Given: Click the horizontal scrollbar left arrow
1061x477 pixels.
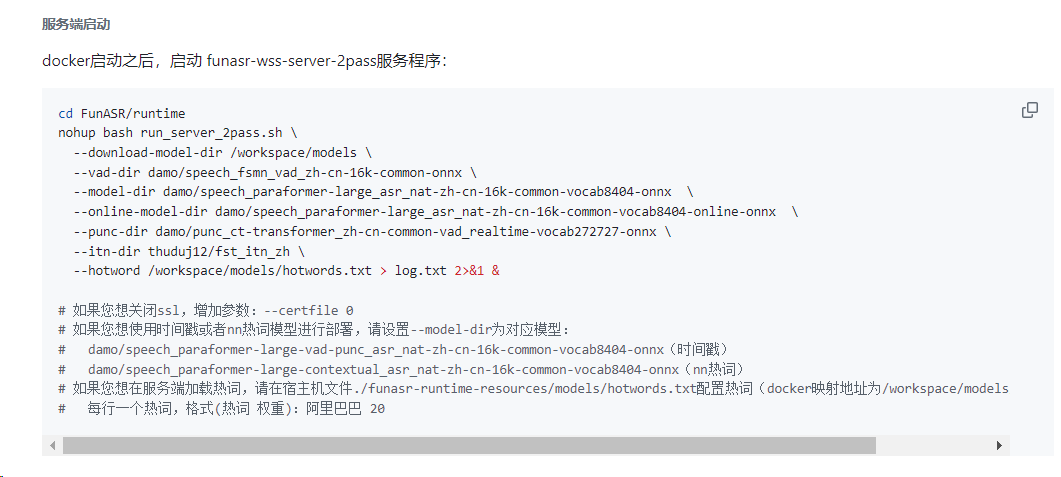Looking at the screenshot, I should click(52, 445).
